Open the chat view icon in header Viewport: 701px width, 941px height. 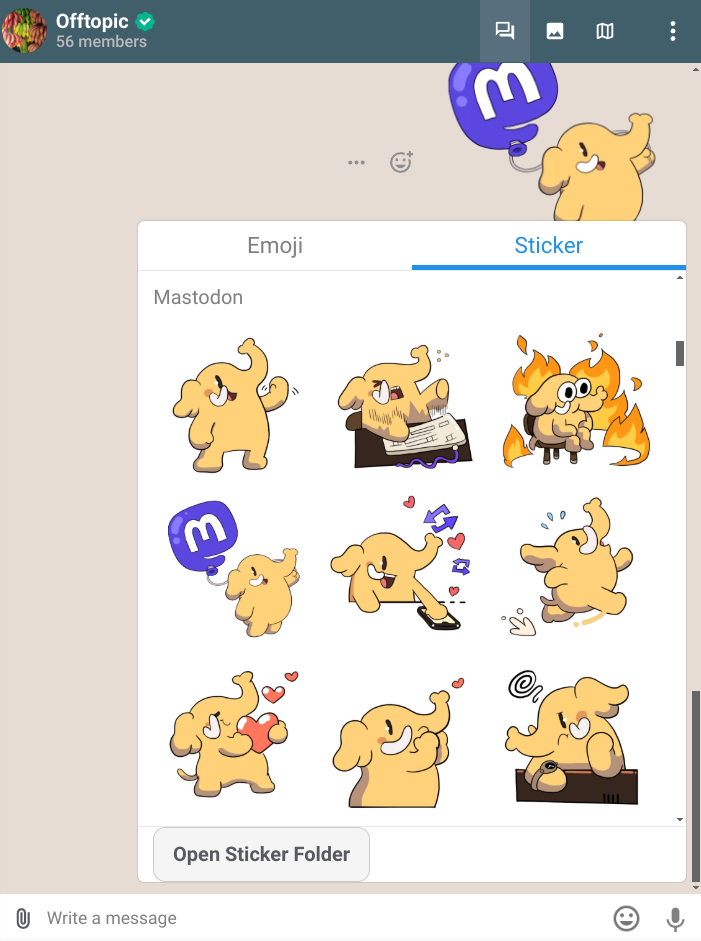pos(505,31)
